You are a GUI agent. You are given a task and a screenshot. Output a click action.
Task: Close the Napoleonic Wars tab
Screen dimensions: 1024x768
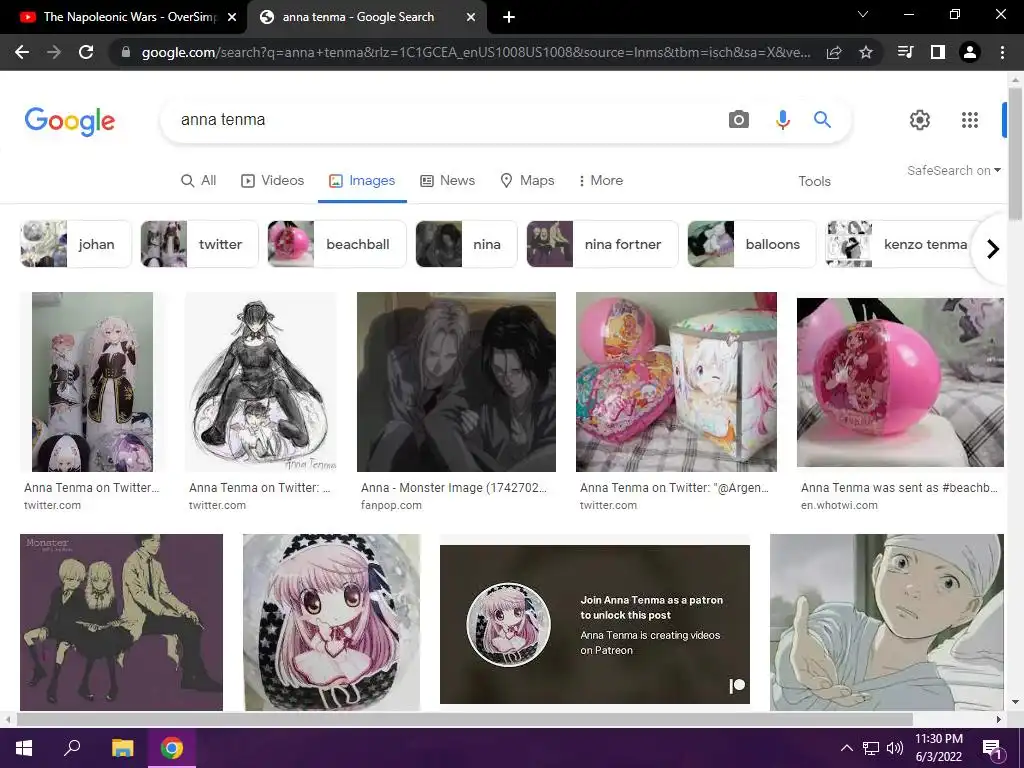click(232, 18)
